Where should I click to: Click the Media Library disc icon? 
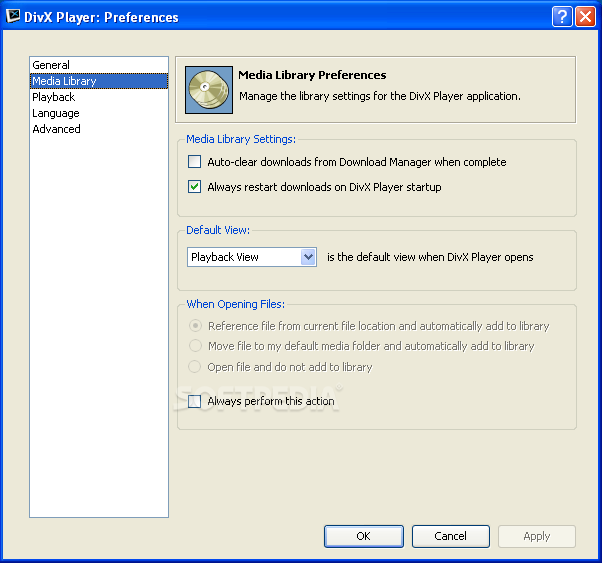tap(209, 90)
